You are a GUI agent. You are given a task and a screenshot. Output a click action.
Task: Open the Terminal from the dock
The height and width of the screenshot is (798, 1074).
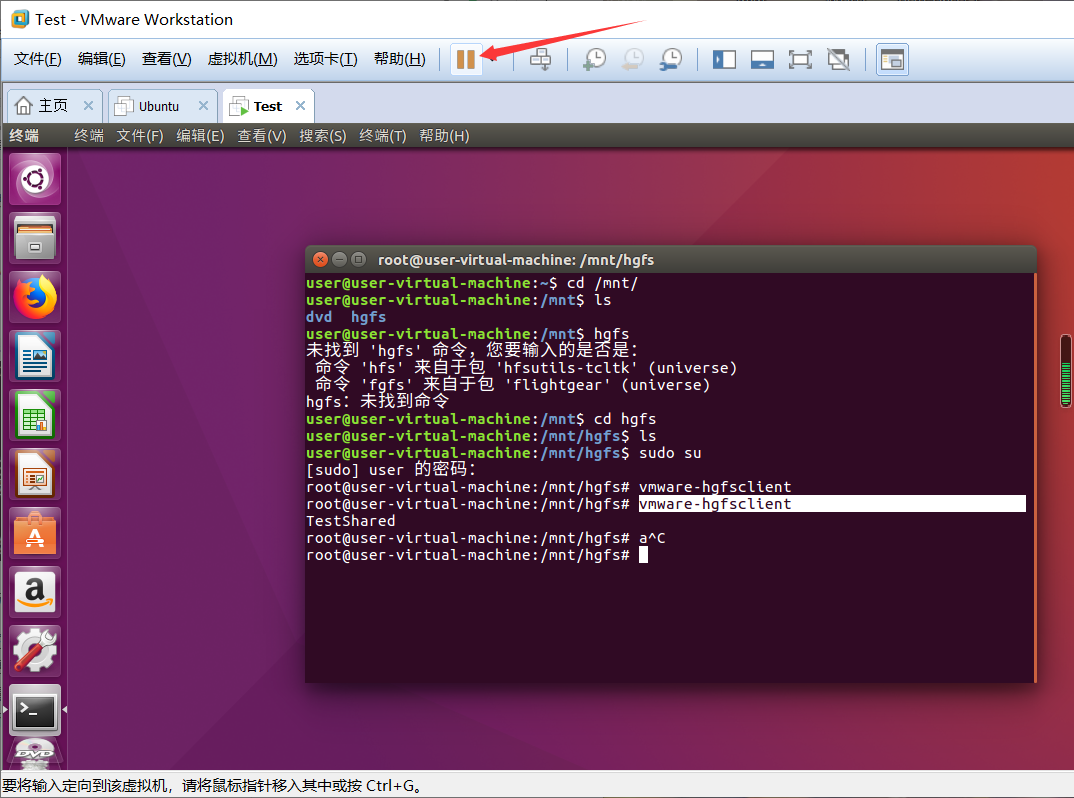(34, 710)
